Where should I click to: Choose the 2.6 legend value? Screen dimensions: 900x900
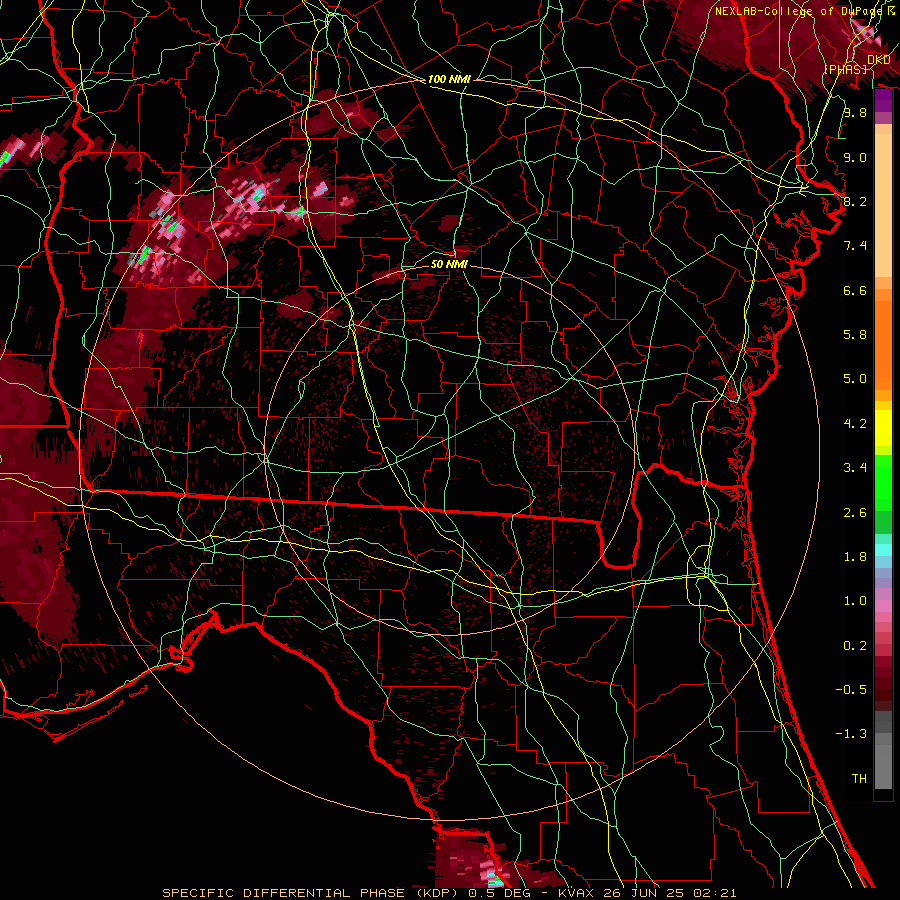coord(855,513)
